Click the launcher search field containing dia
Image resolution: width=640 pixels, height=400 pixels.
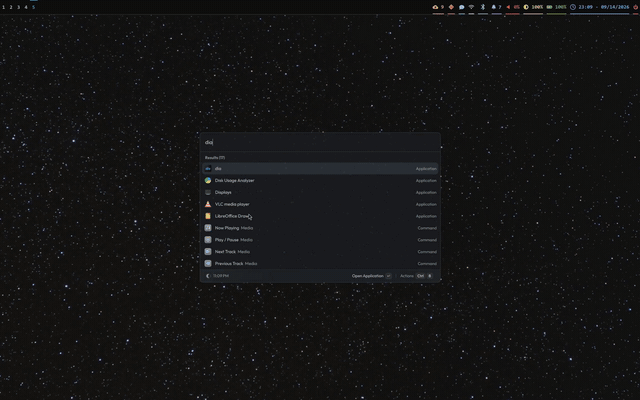point(320,142)
